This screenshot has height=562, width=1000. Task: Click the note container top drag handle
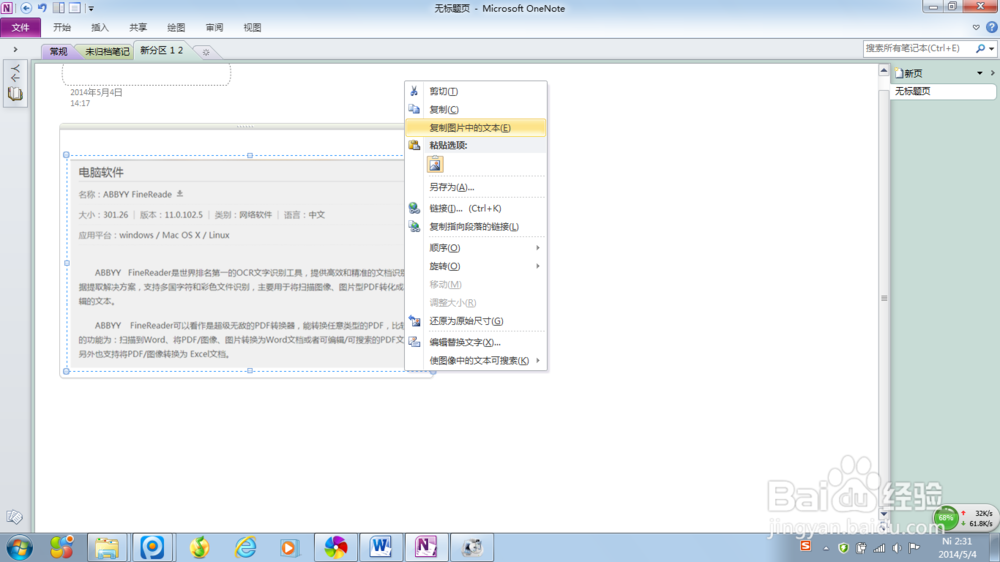click(x=245, y=126)
